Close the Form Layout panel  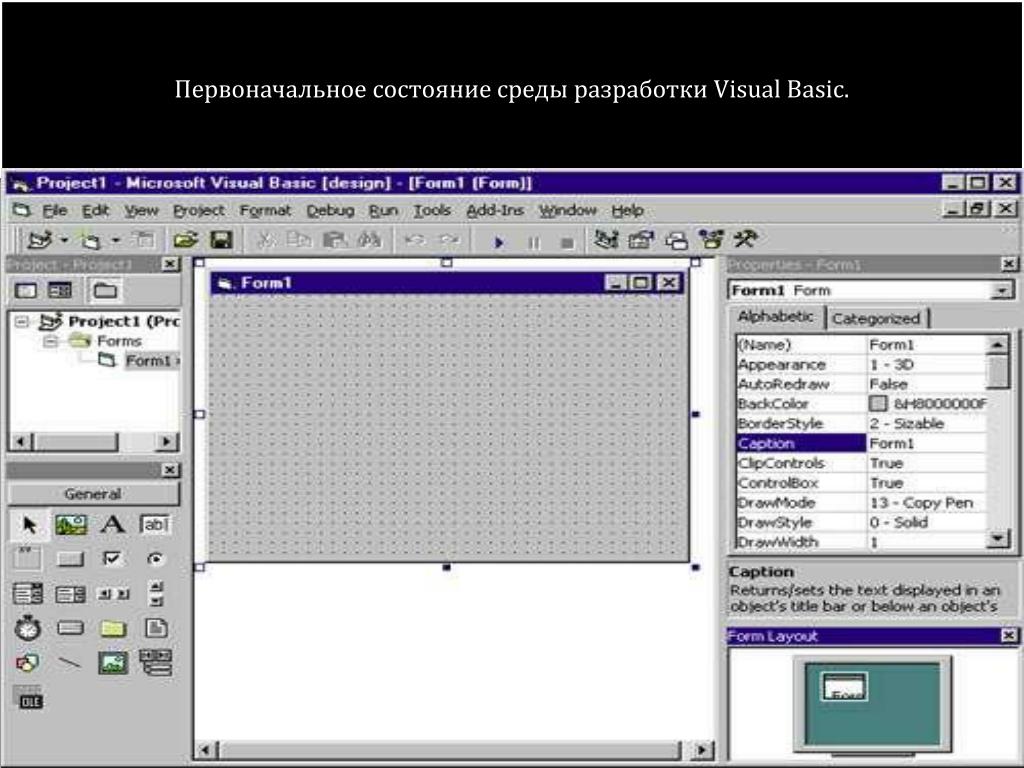point(1009,635)
